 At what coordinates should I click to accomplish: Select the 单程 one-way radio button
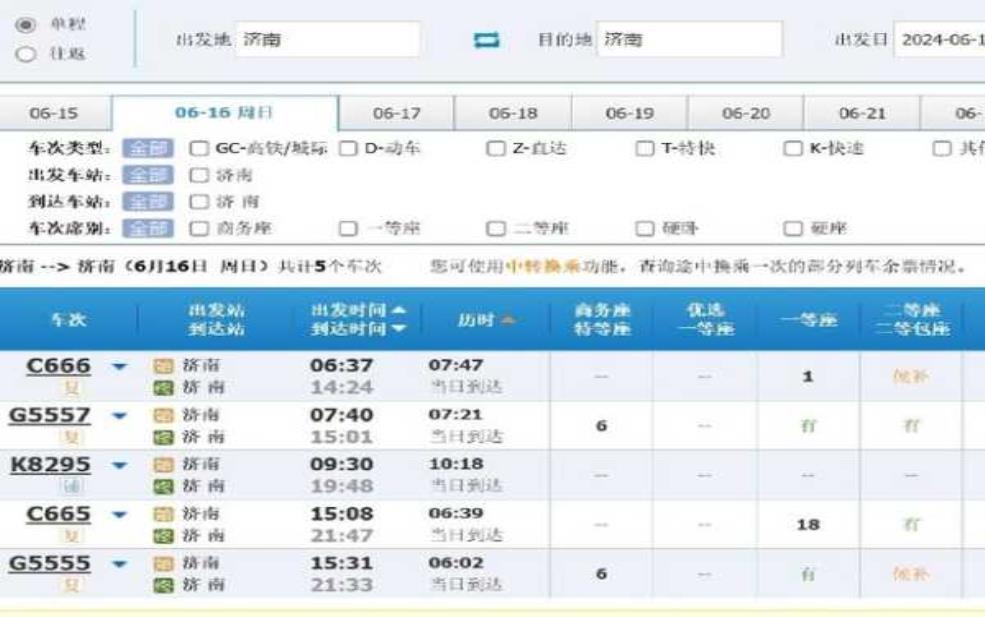pos(26,24)
